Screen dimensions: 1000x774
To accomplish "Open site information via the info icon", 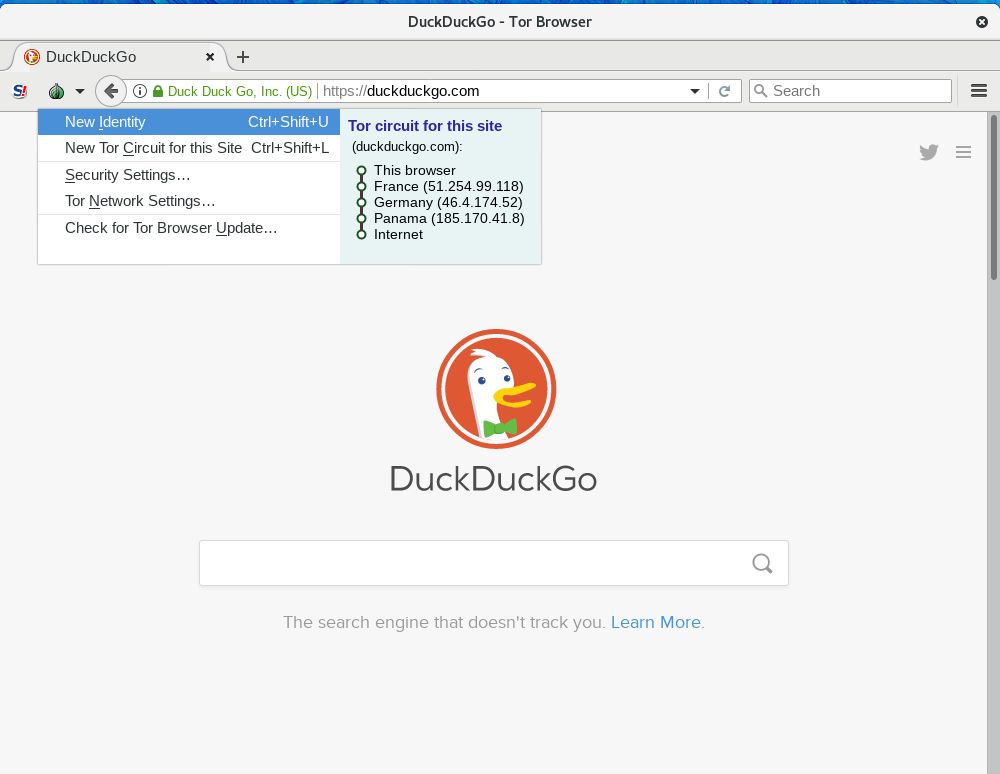I will pyautogui.click(x=140, y=91).
